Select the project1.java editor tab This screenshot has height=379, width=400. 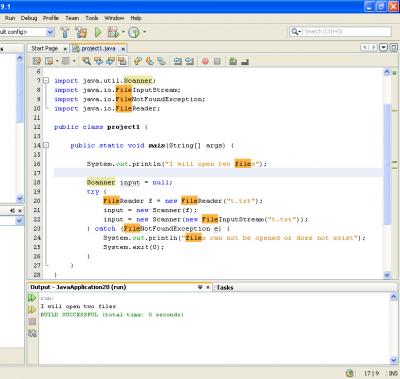pyautogui.click(x=98, y=48)
